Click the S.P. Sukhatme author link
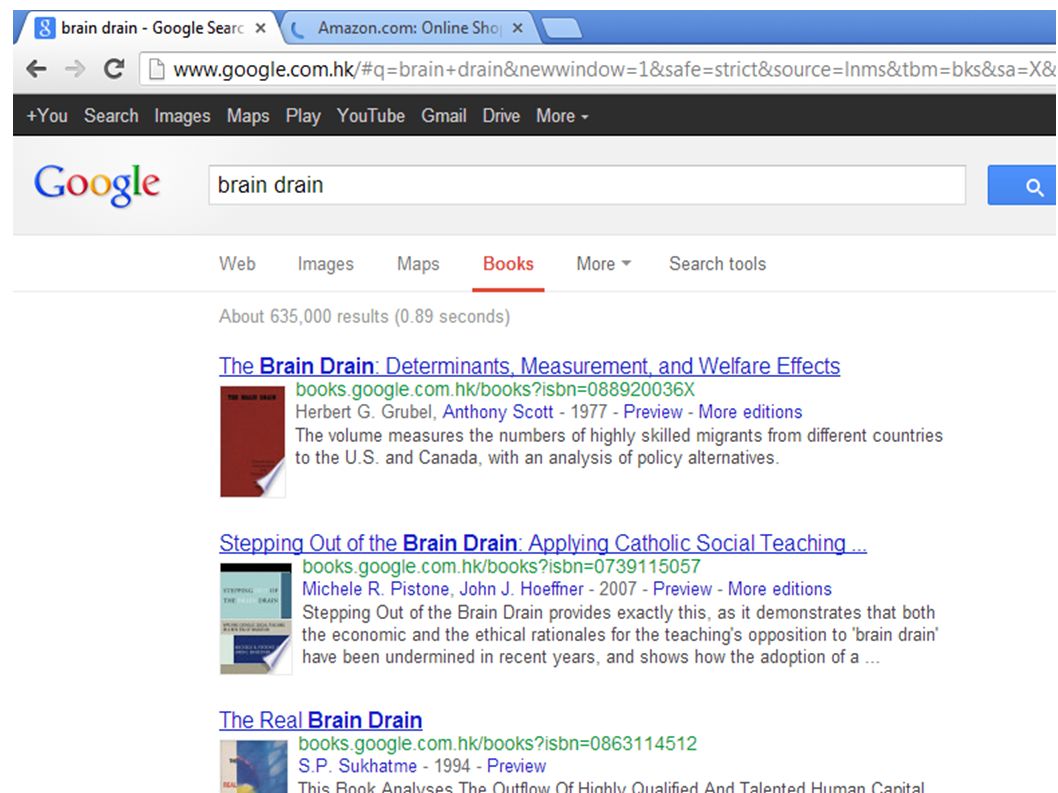Viewport: 1058px width, 793px height. coord(358,767)
